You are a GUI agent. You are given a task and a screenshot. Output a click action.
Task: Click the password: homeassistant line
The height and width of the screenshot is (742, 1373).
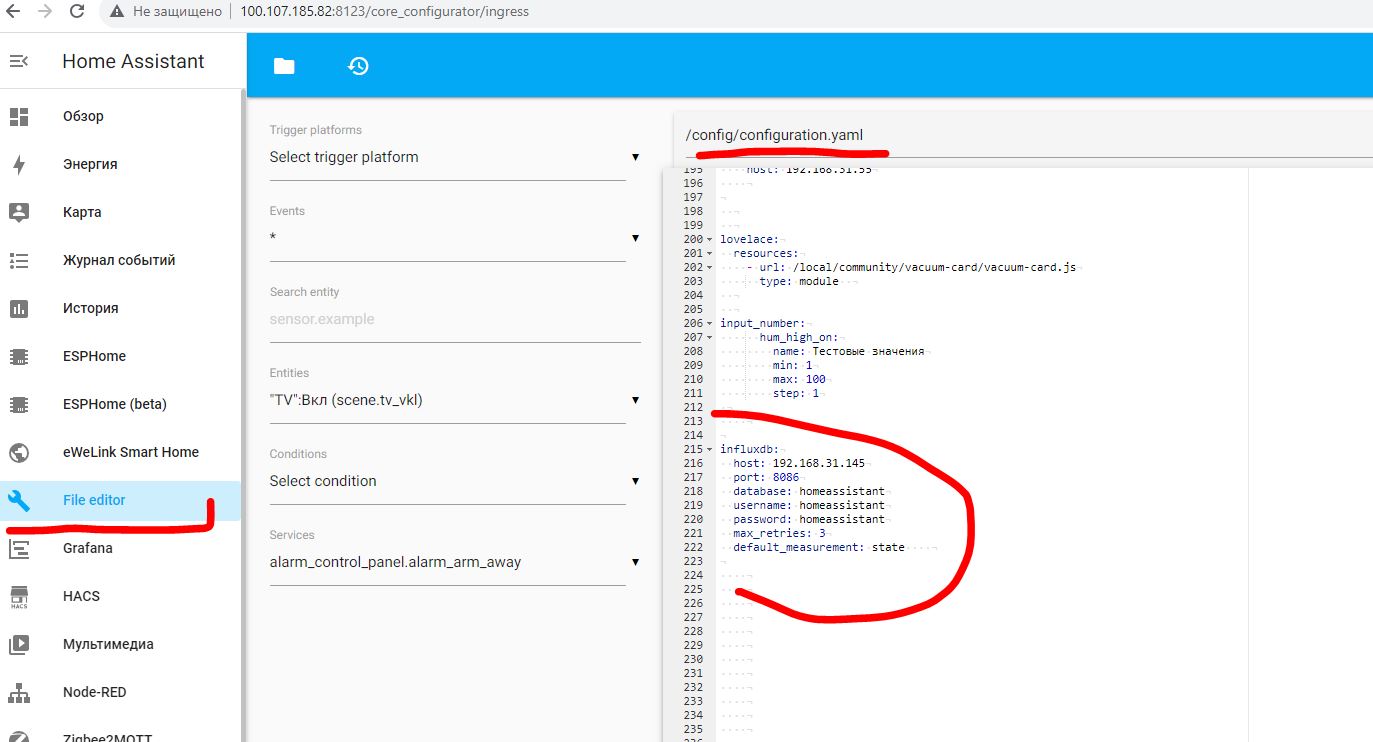point(809,520)
